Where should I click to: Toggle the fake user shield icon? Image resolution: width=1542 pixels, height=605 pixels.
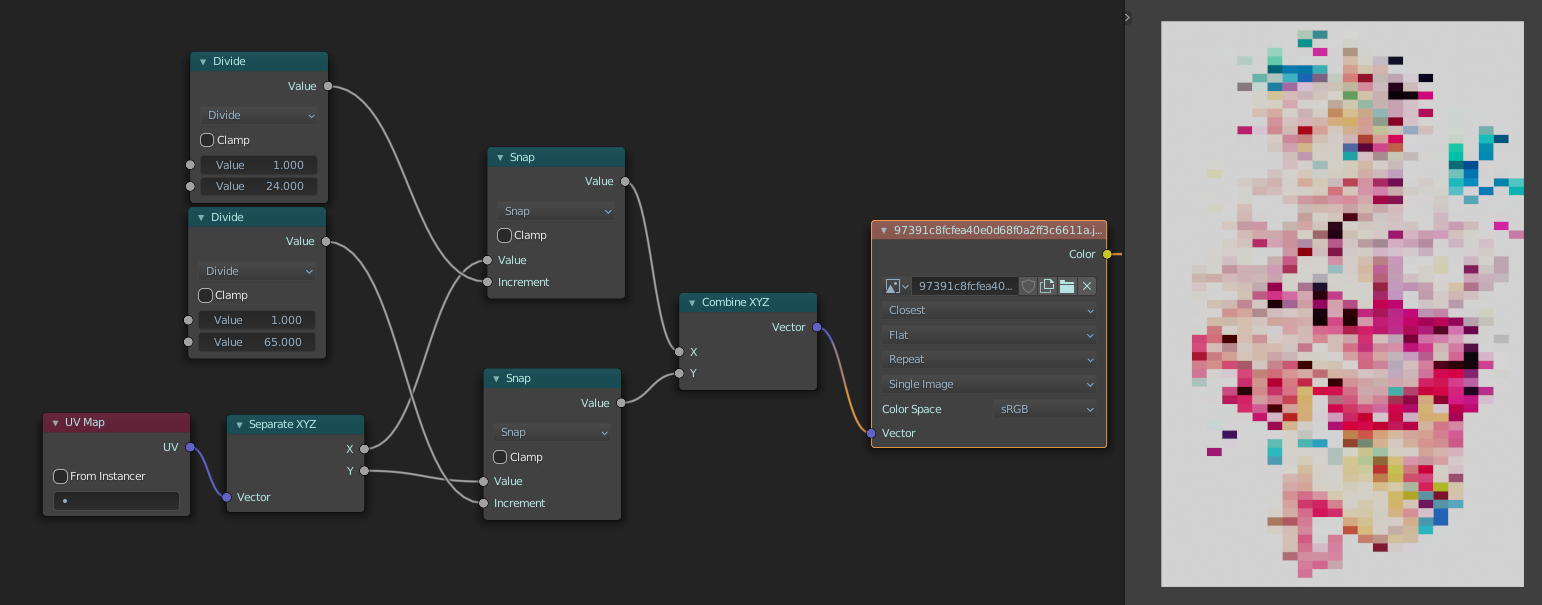1028,286
